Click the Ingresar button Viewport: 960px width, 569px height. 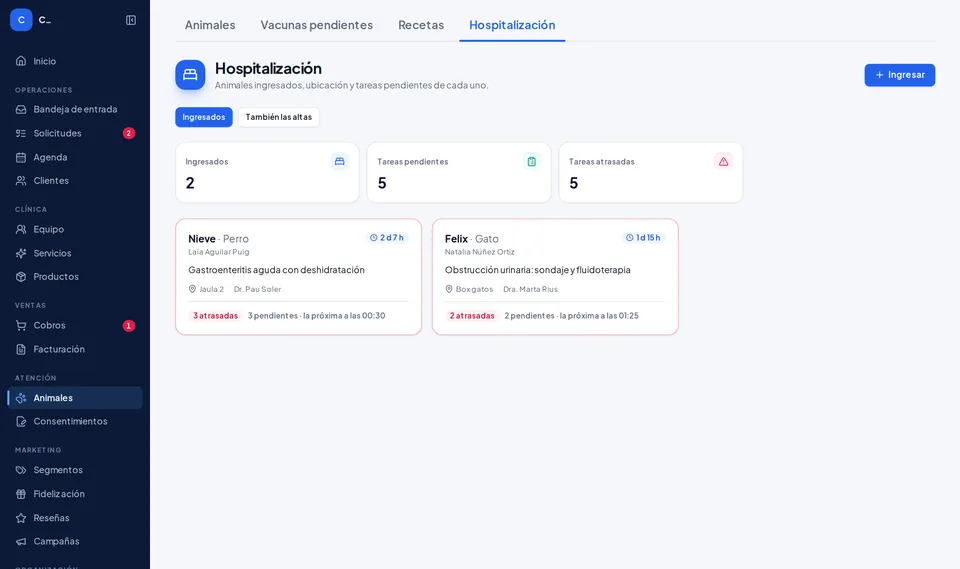(899, 75)
